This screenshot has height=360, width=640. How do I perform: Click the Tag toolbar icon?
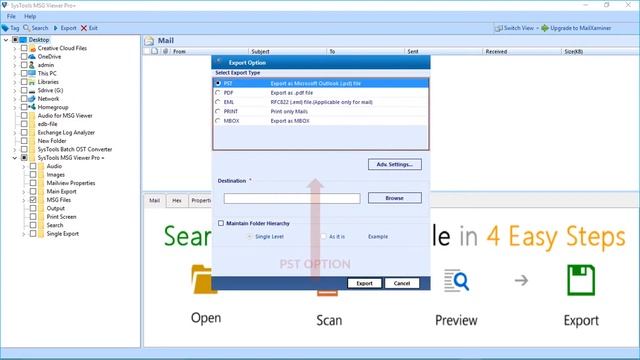click(5, 28)
